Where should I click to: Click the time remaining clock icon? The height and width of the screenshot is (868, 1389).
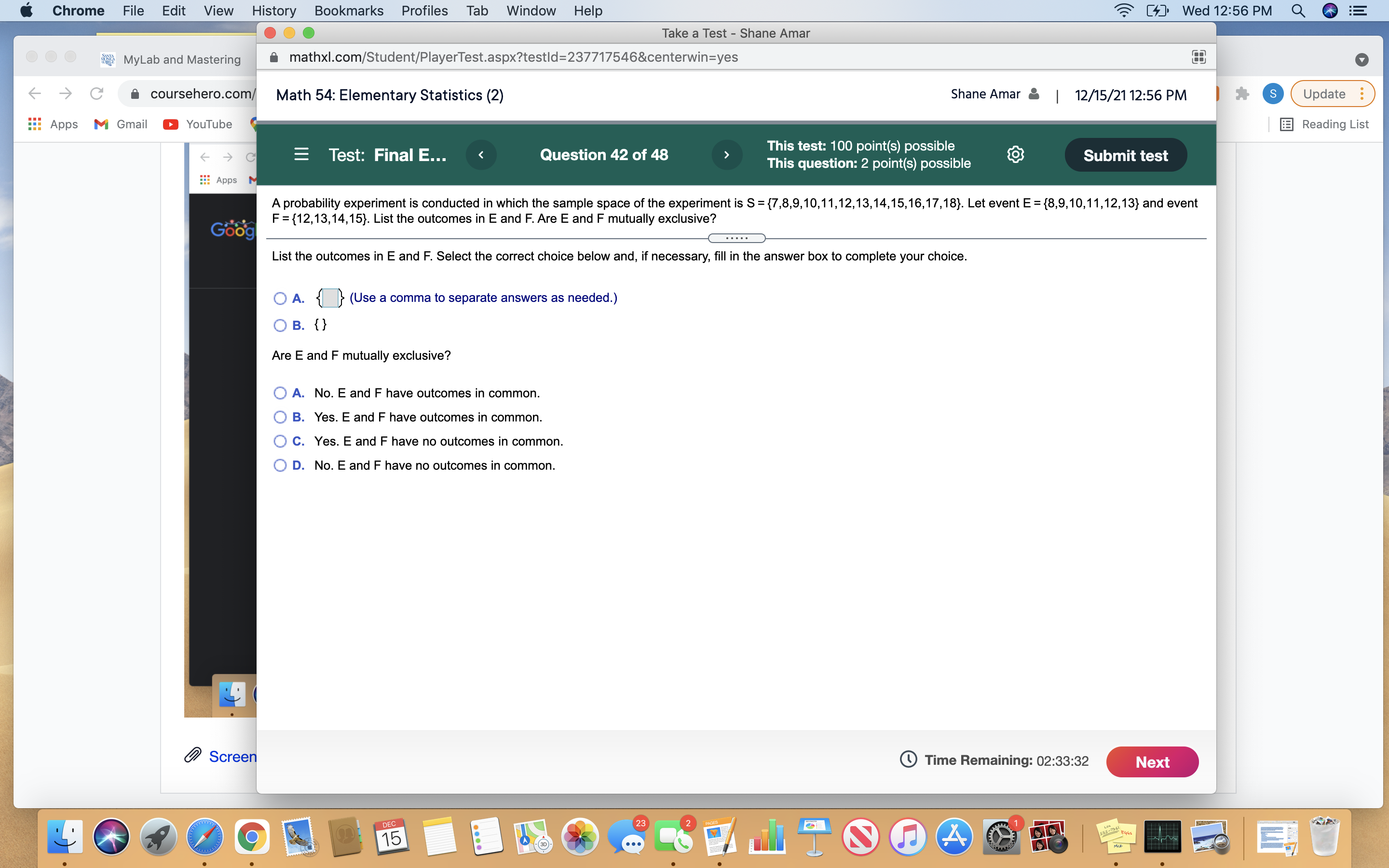tap(909, 759)
